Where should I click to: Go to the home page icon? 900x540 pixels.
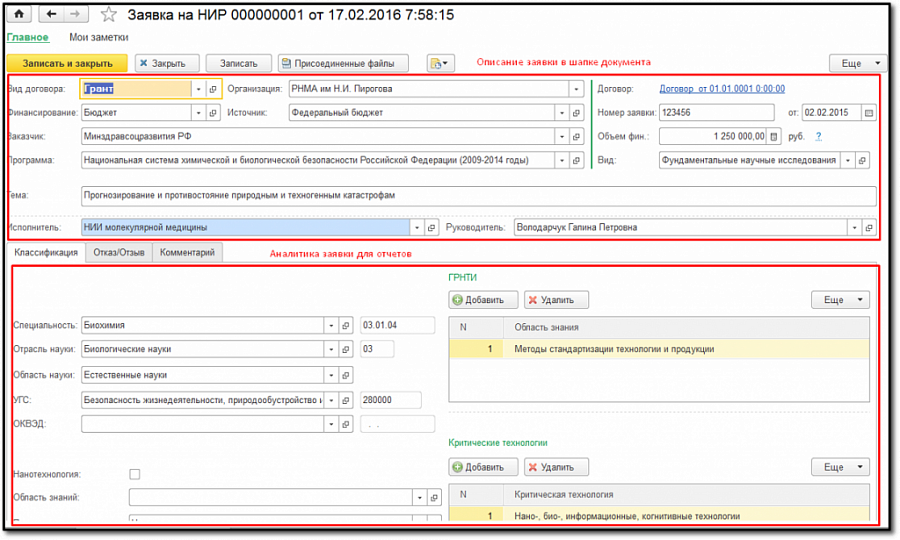coord(19,14)
